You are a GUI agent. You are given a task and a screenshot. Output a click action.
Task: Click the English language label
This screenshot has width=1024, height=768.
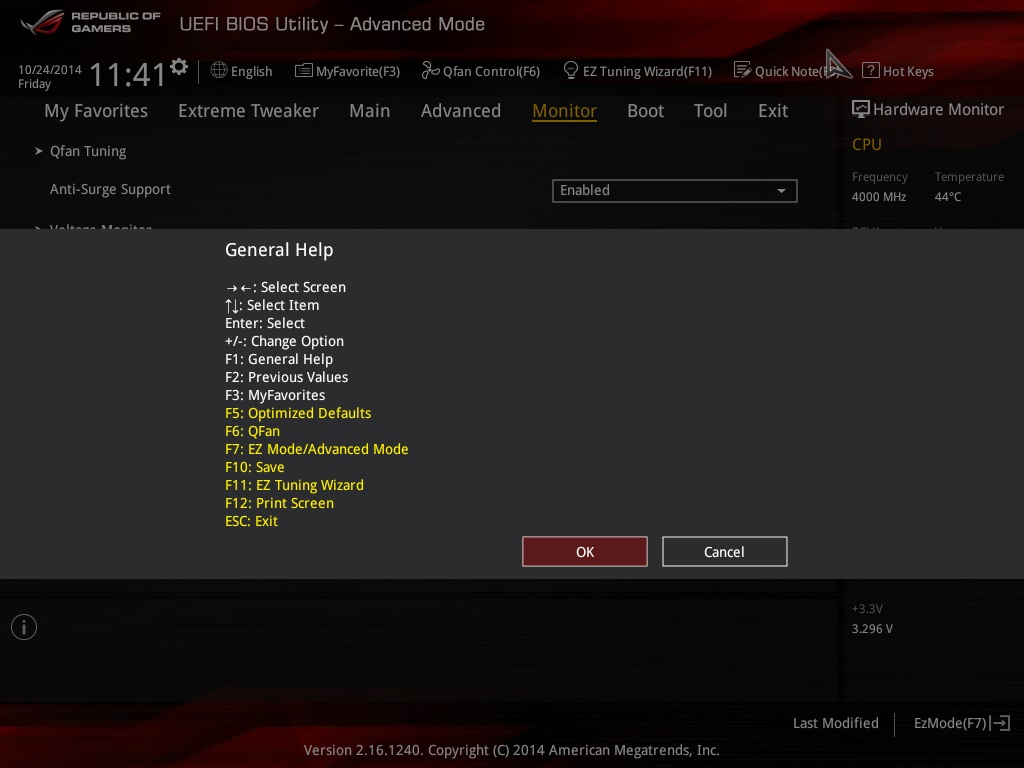point(251,71)
